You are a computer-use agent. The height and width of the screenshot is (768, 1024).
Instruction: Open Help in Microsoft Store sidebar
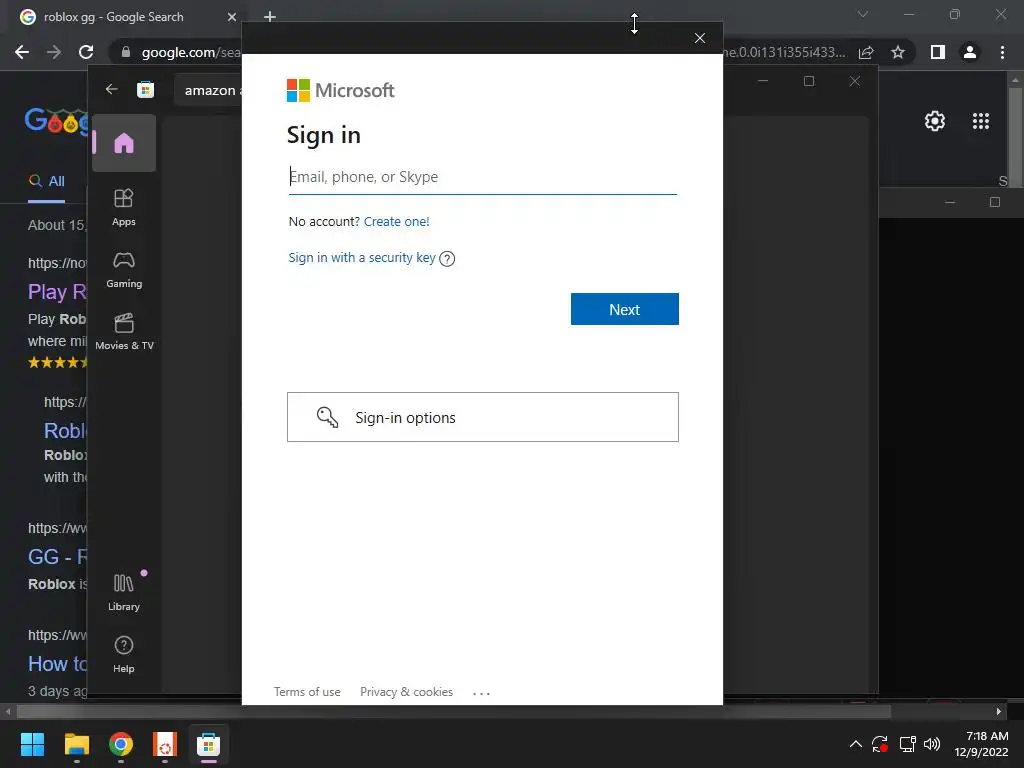point(123,654)
